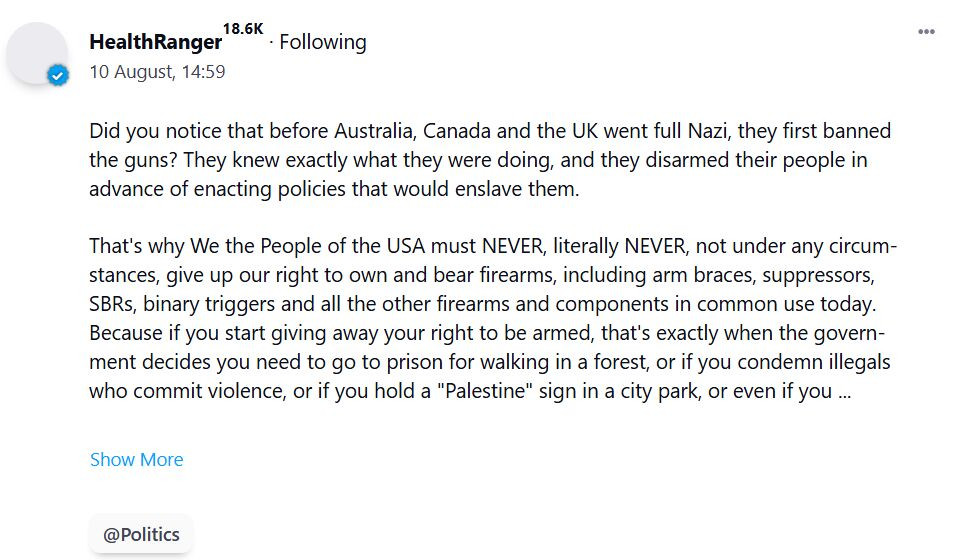Image resolution: width=964 pixels, height=560 pixels.
Task: Click the line starting "who commit violence"
Action: pyautogui.click(x=470, y=391)
